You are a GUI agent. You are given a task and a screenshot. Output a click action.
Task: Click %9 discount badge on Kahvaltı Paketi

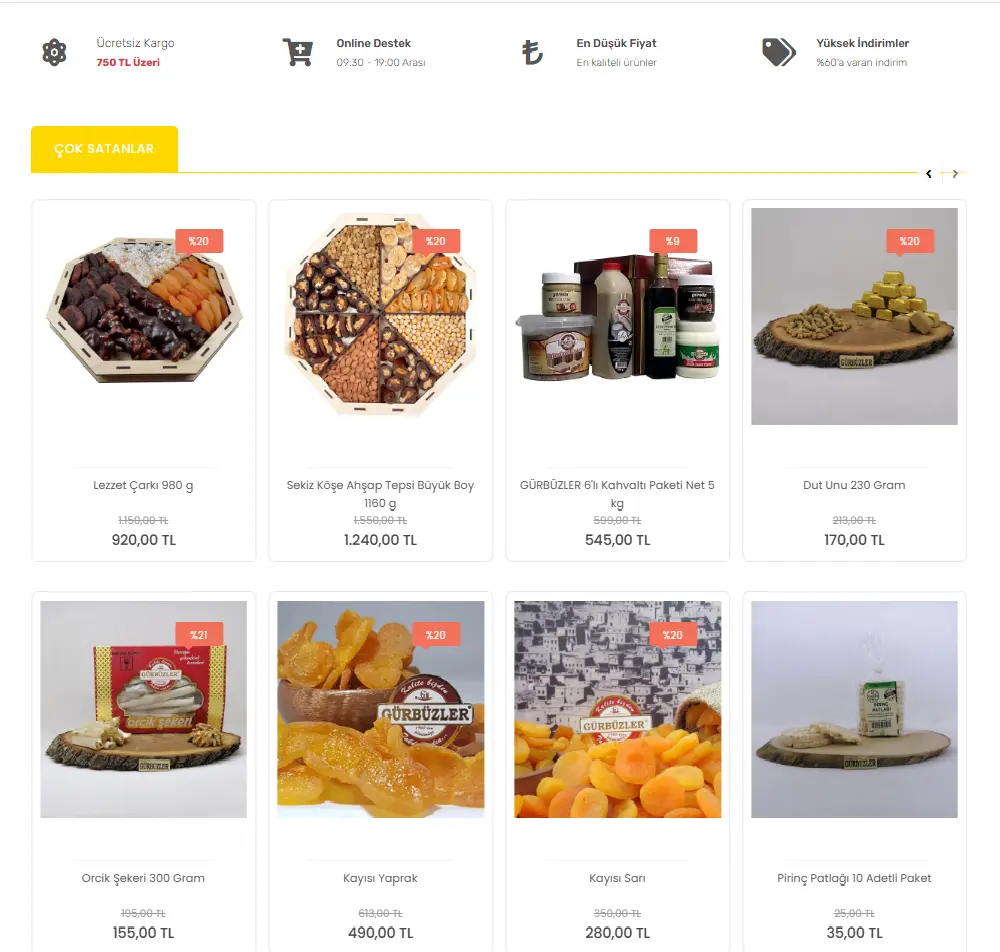click(673, 241)
